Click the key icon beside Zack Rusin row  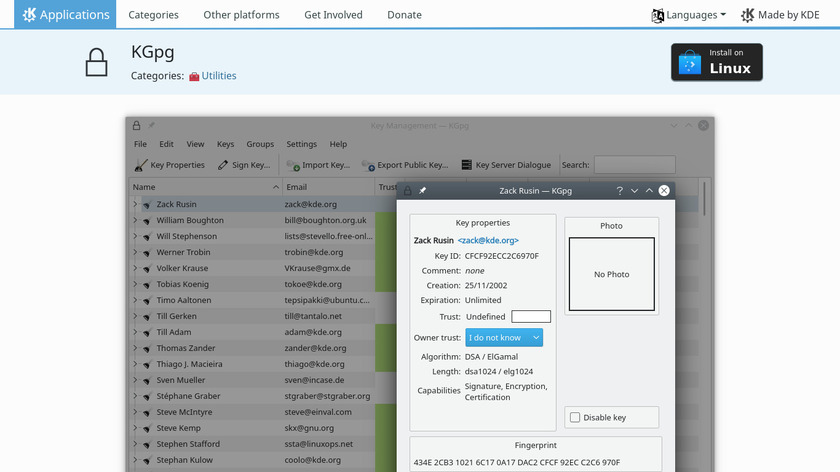147,205
